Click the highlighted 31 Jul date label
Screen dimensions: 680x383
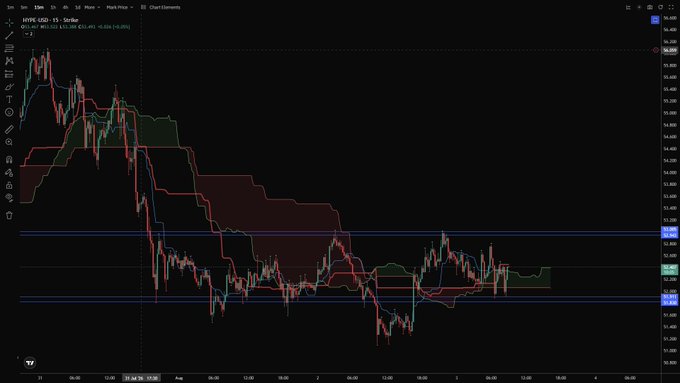[x=141, y=378]
